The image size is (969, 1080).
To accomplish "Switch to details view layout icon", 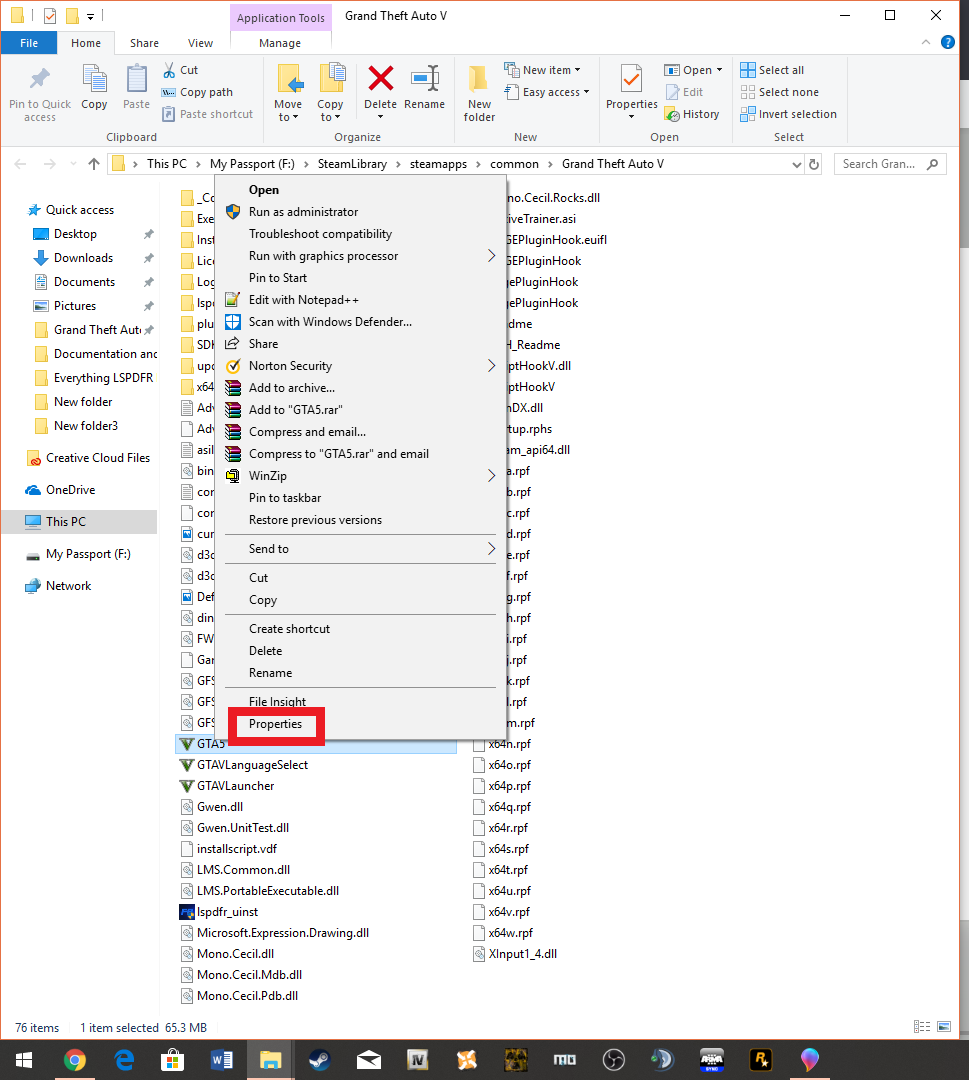I will click(921, 1027).
